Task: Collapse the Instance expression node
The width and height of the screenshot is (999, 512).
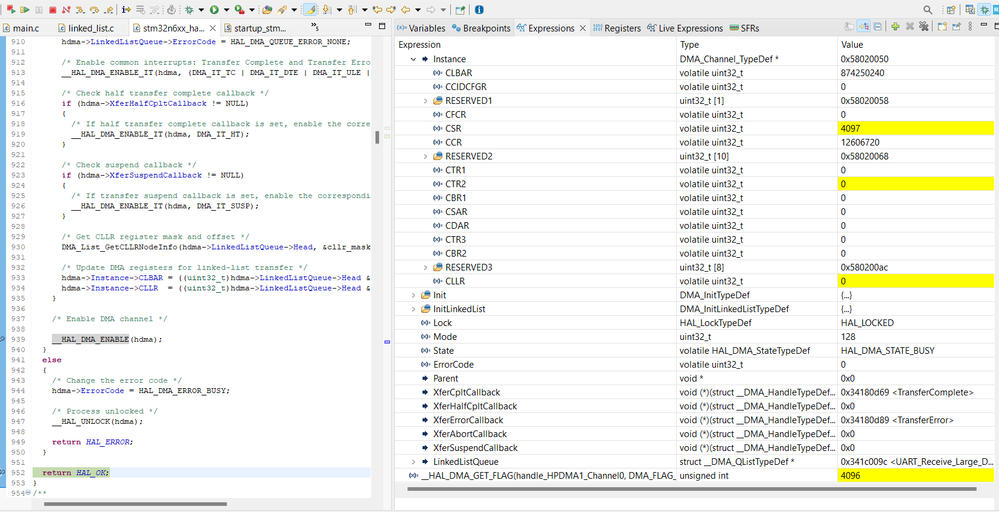Action: (413, 59)
